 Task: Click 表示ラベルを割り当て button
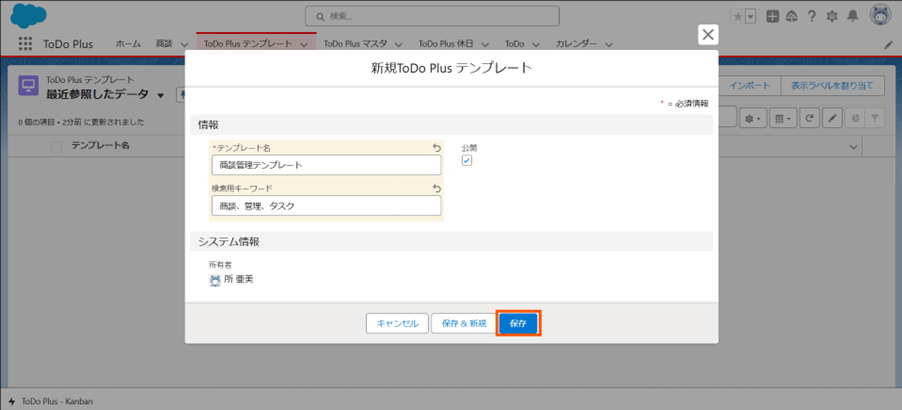point(832,86)
